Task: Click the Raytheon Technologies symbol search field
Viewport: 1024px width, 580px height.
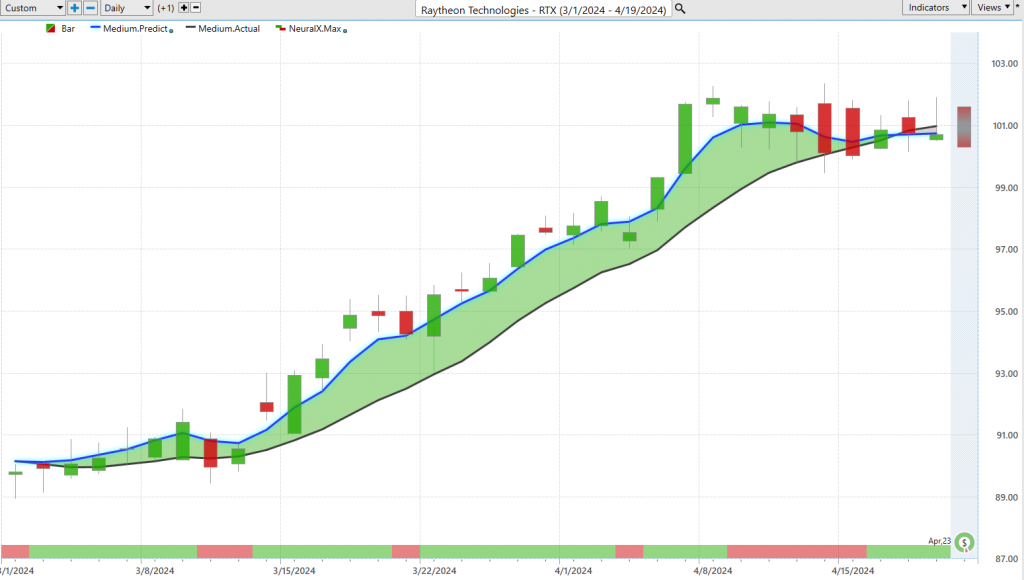Action: click(x=543, y=10)
